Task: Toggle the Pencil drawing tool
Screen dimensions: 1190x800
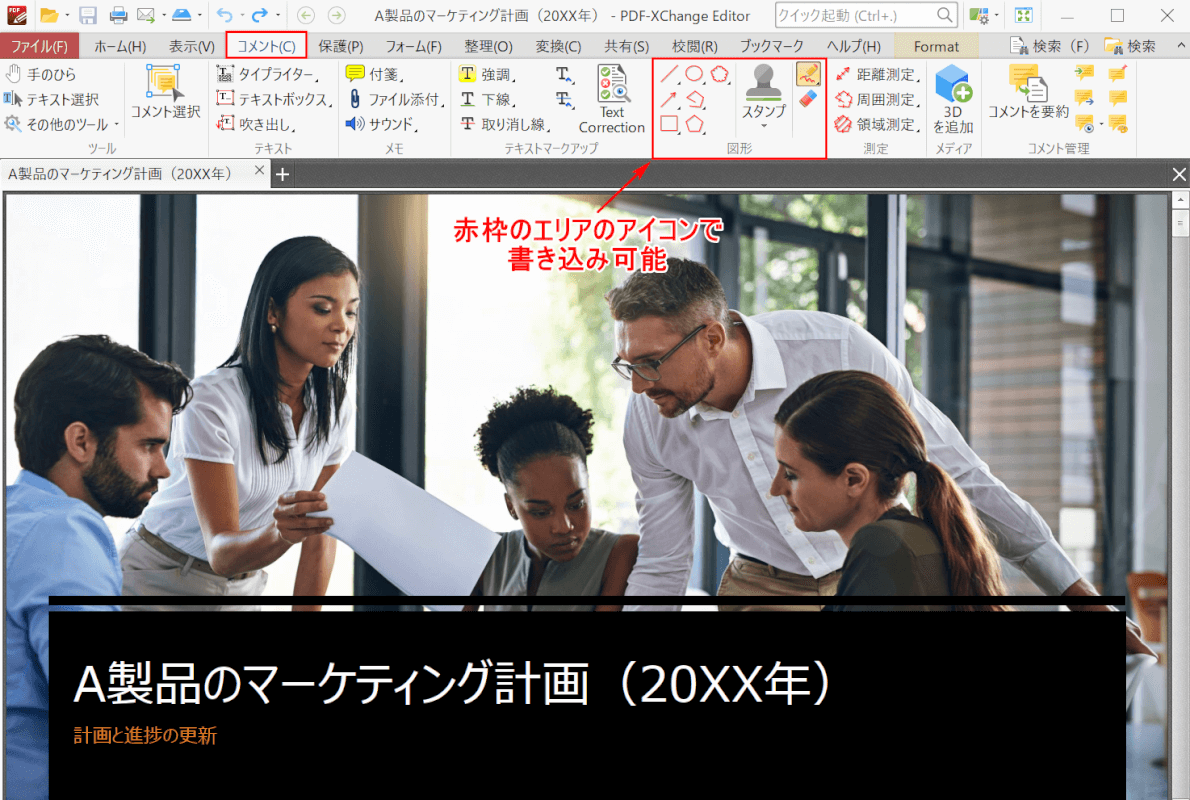Action: pos(808,74)
